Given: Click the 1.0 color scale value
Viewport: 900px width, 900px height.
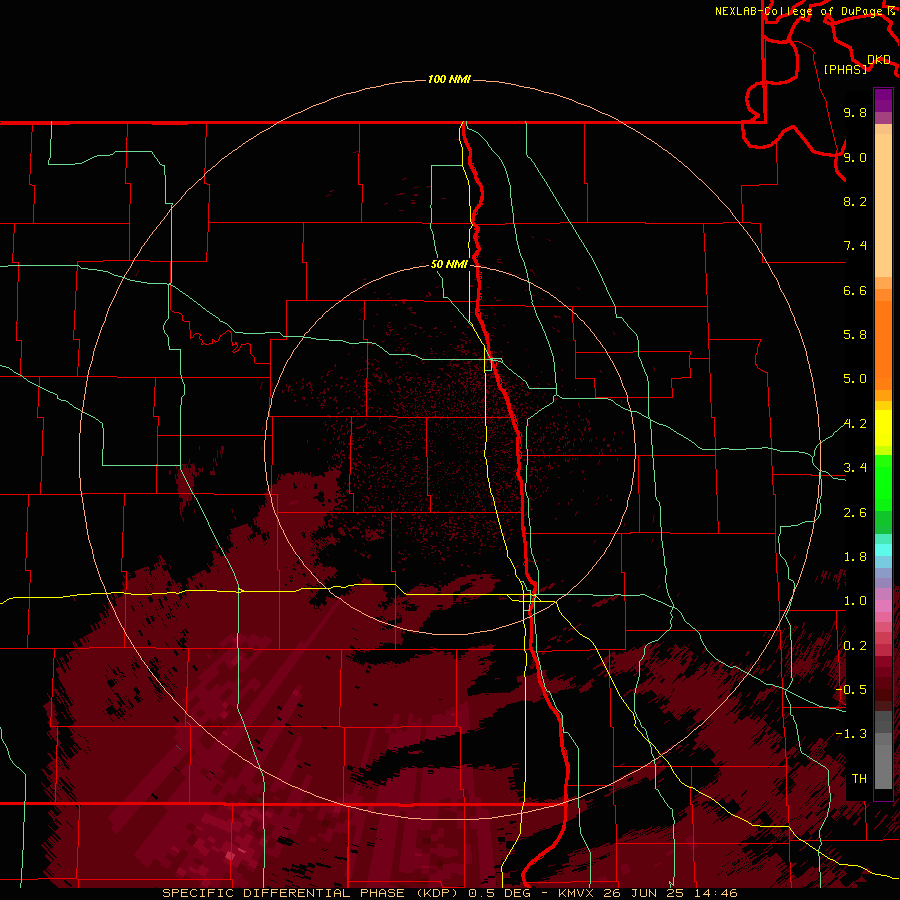Looking at the screenshot, I should (x=855, y=601).
